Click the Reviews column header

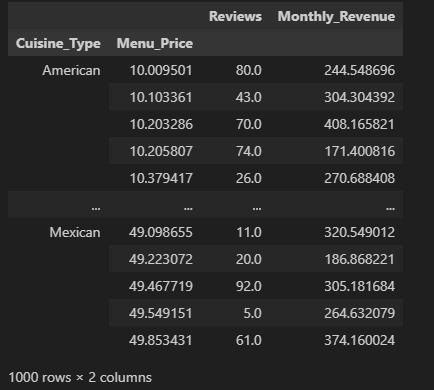(x=235, y=16)
